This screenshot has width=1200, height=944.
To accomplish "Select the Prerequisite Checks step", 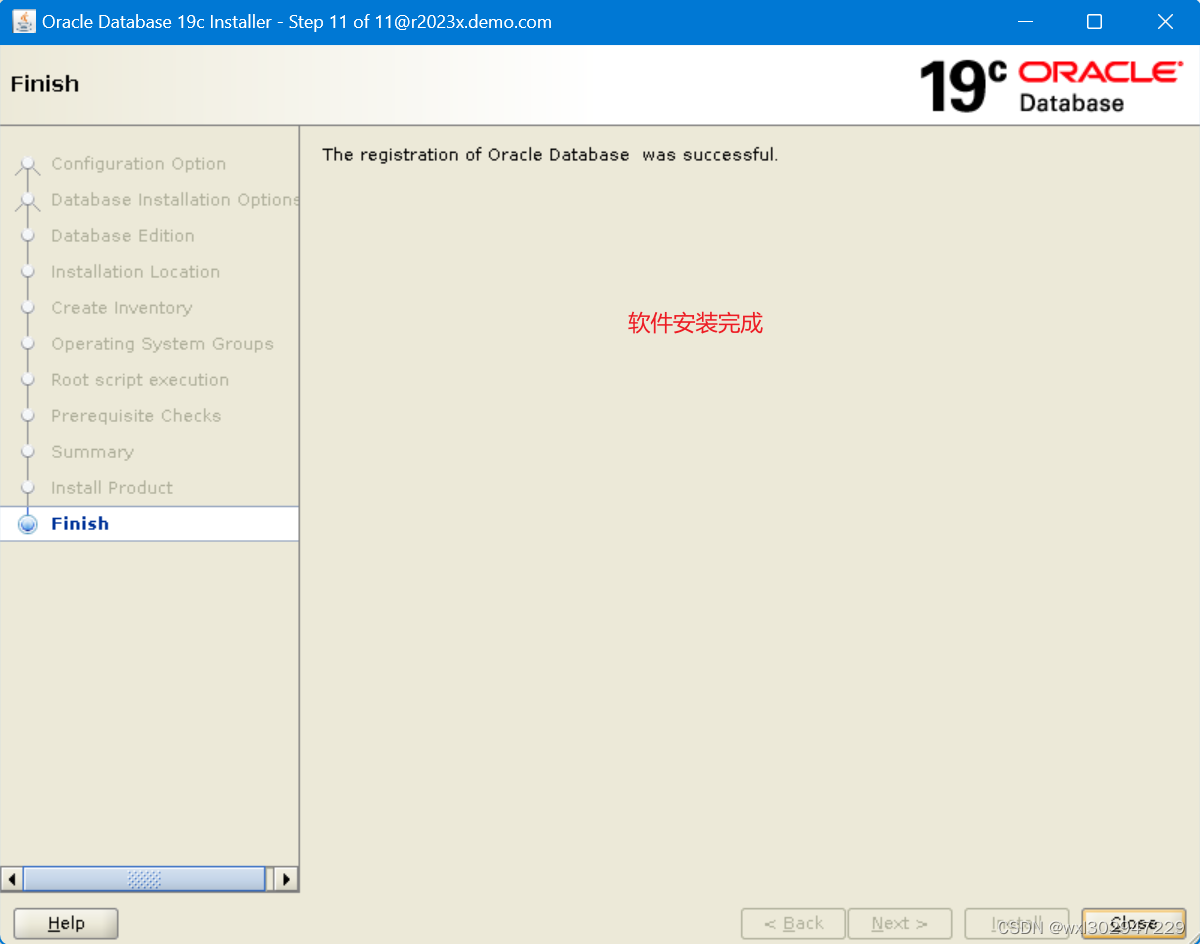I will (136, 416).
